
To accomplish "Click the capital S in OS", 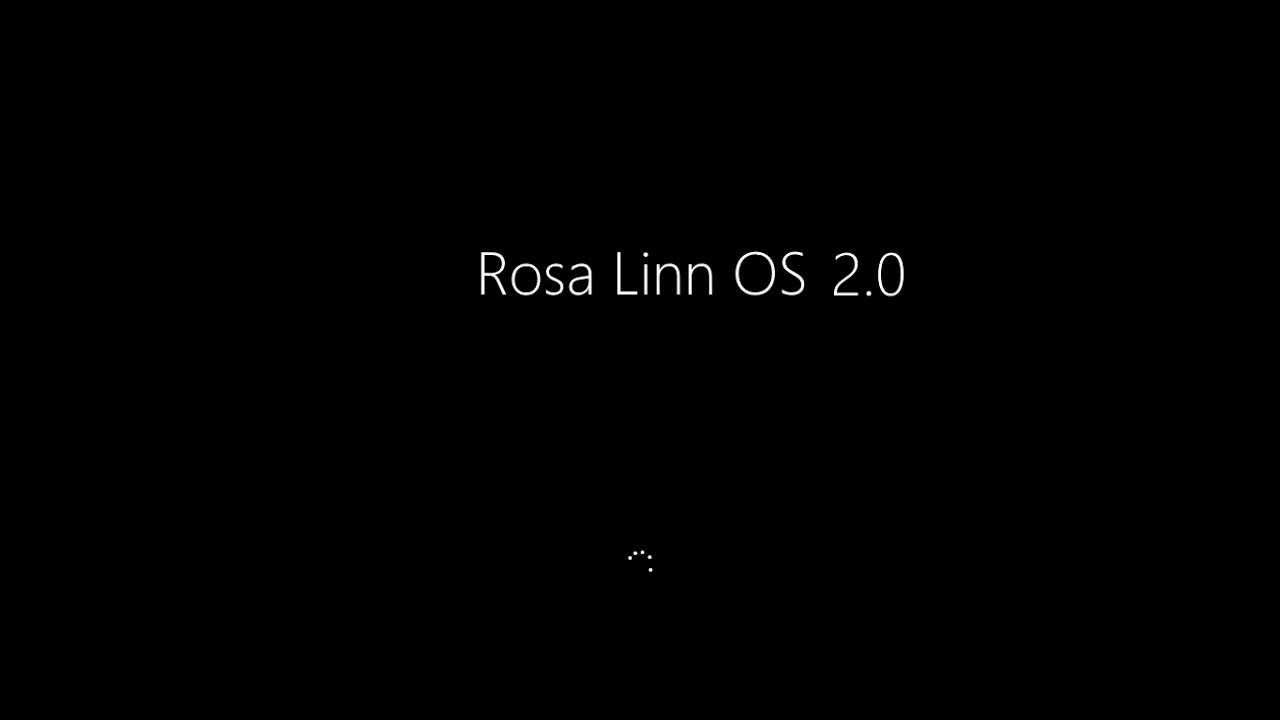I will point(793,275).
